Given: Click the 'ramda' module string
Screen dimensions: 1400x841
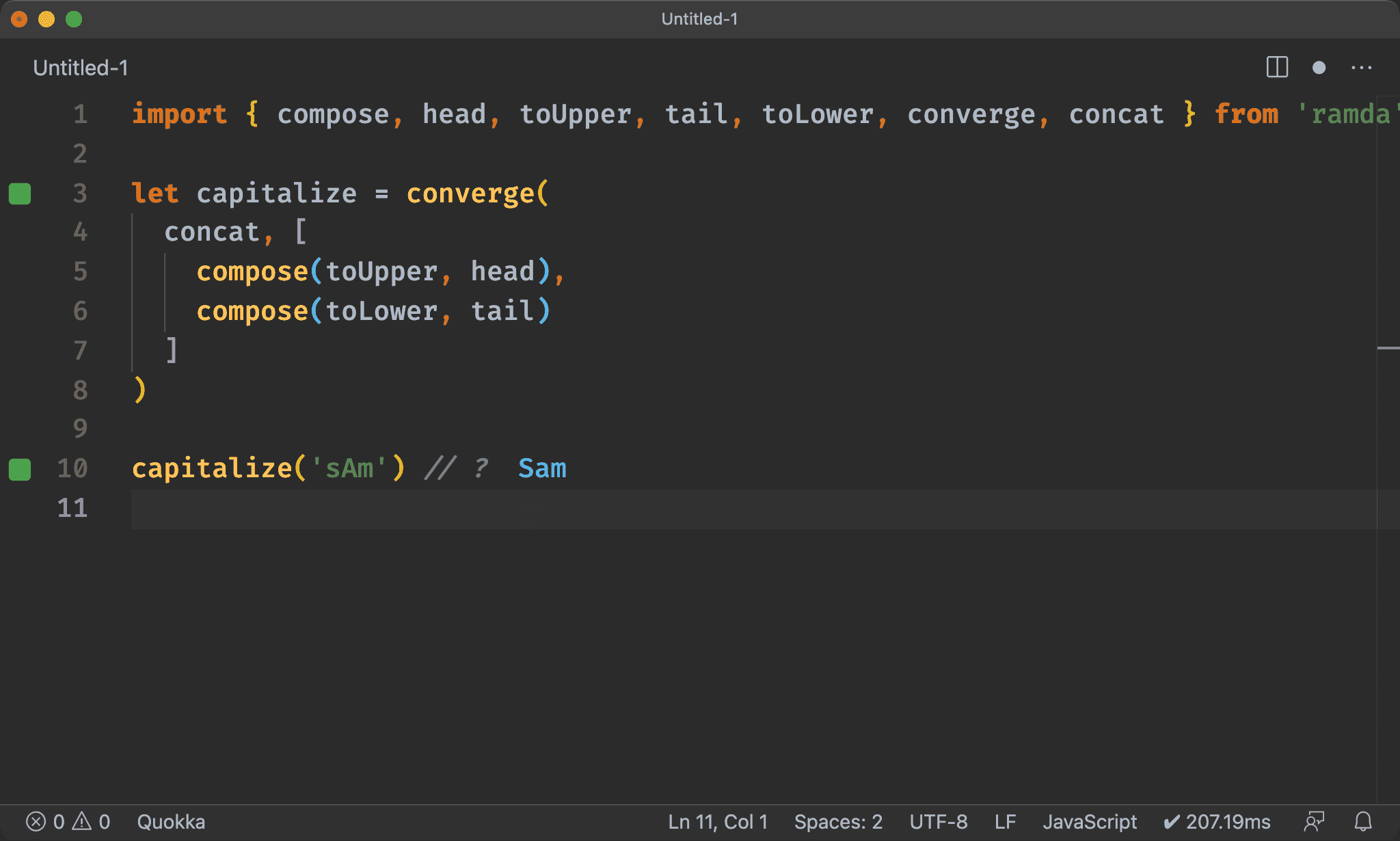Looking at the screenshot, I should (1349, 114).
